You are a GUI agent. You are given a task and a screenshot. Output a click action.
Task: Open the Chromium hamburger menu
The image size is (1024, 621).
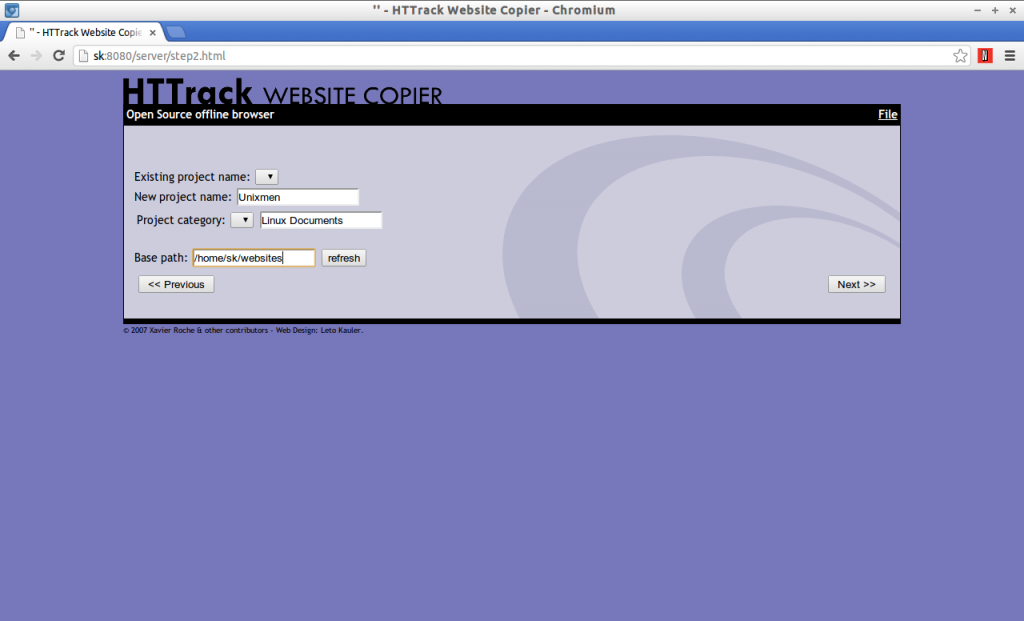click(x=1010, y=56)
